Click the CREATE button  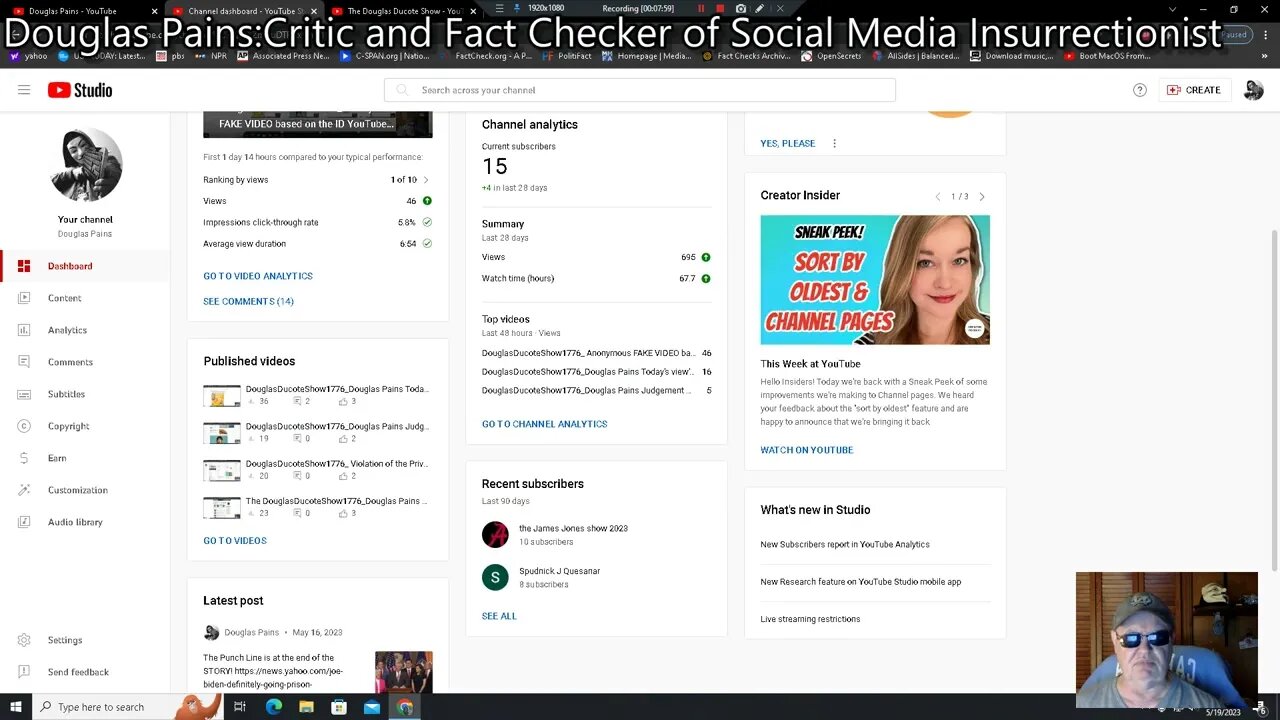(1194, 90)
